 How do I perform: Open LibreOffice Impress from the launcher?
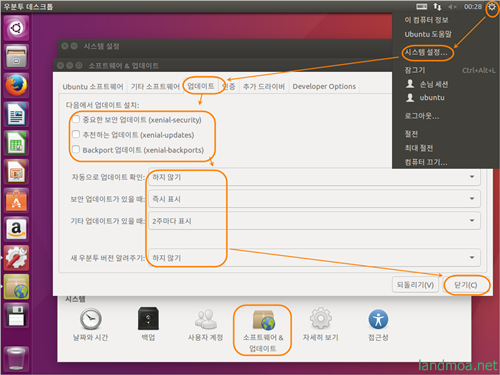[x=16, y=172]
